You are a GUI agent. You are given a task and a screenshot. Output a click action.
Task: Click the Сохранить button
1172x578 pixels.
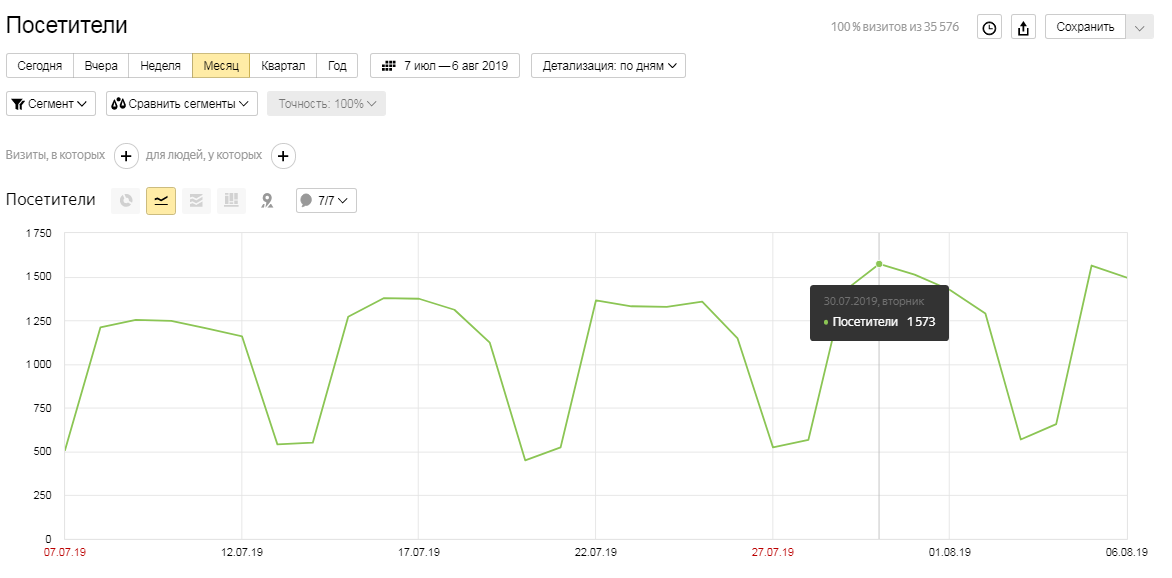pos(1085,27)
